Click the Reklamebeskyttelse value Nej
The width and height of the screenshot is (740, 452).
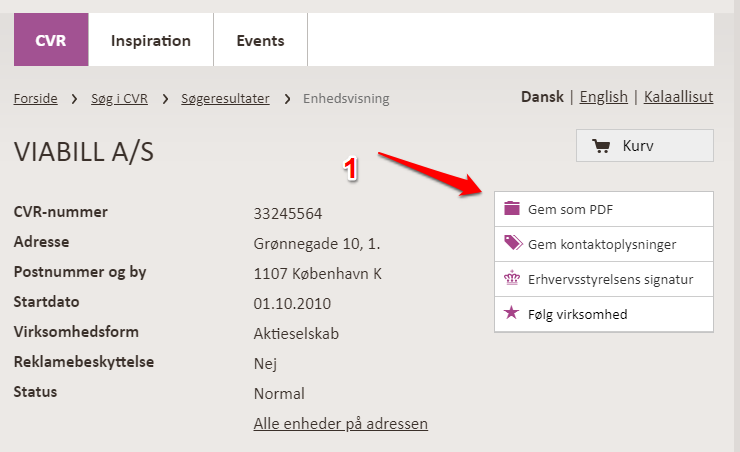pos(265,364)
